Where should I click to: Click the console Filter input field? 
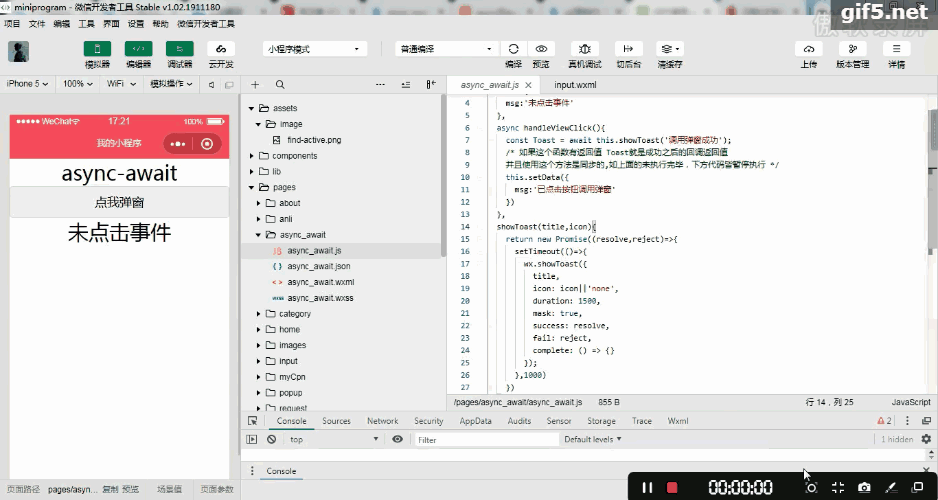coord(487,440)
